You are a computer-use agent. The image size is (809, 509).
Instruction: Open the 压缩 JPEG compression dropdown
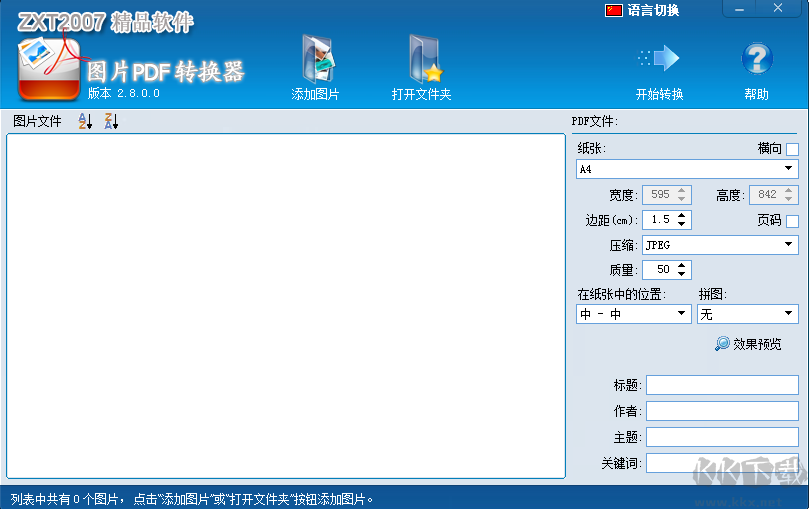(720, 245)
